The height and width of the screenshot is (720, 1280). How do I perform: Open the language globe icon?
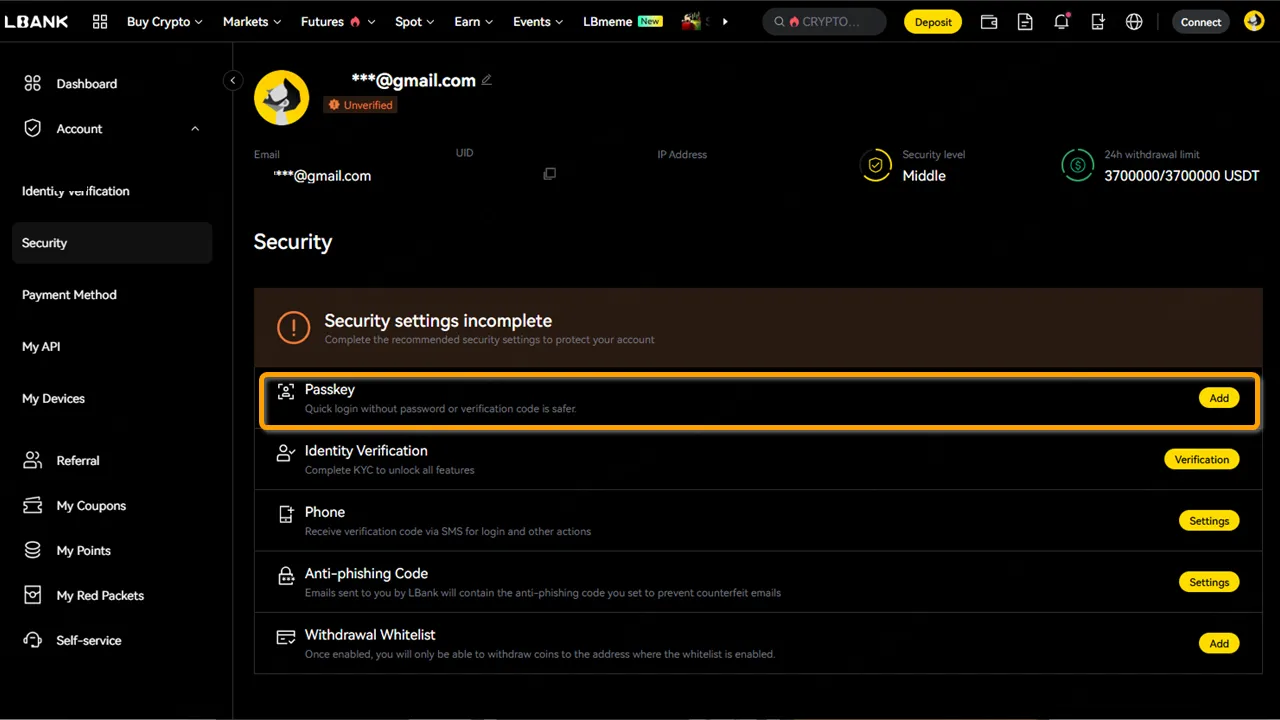point(1134,22)
